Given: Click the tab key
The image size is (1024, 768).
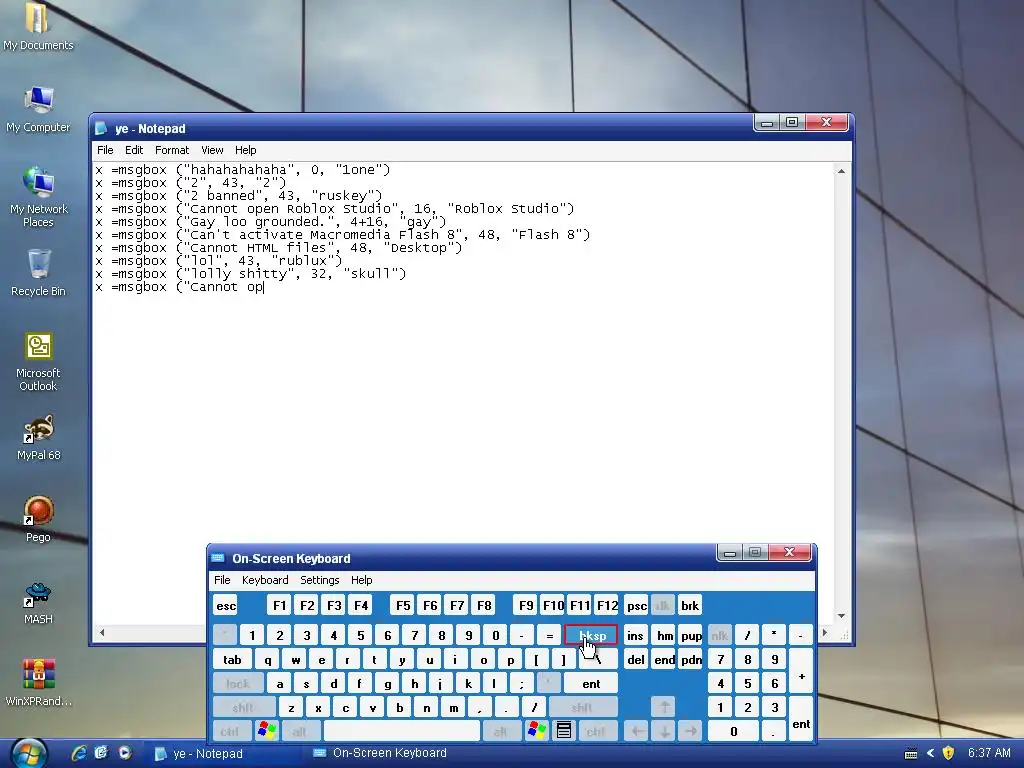Looking at the screenshot, I should click(232, 660).
